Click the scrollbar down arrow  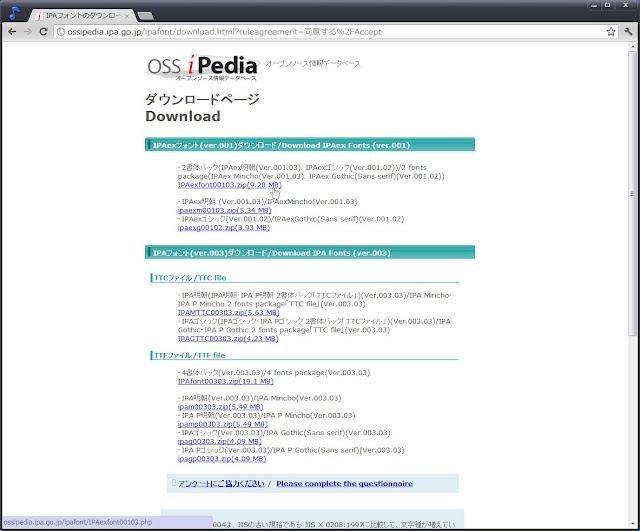tap(632, 525)
